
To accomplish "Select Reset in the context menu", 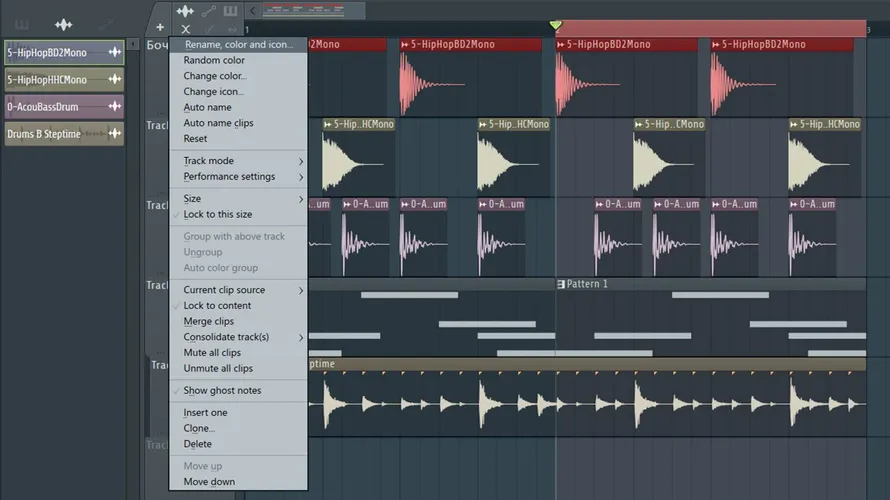I will click(x=238, y=138).
